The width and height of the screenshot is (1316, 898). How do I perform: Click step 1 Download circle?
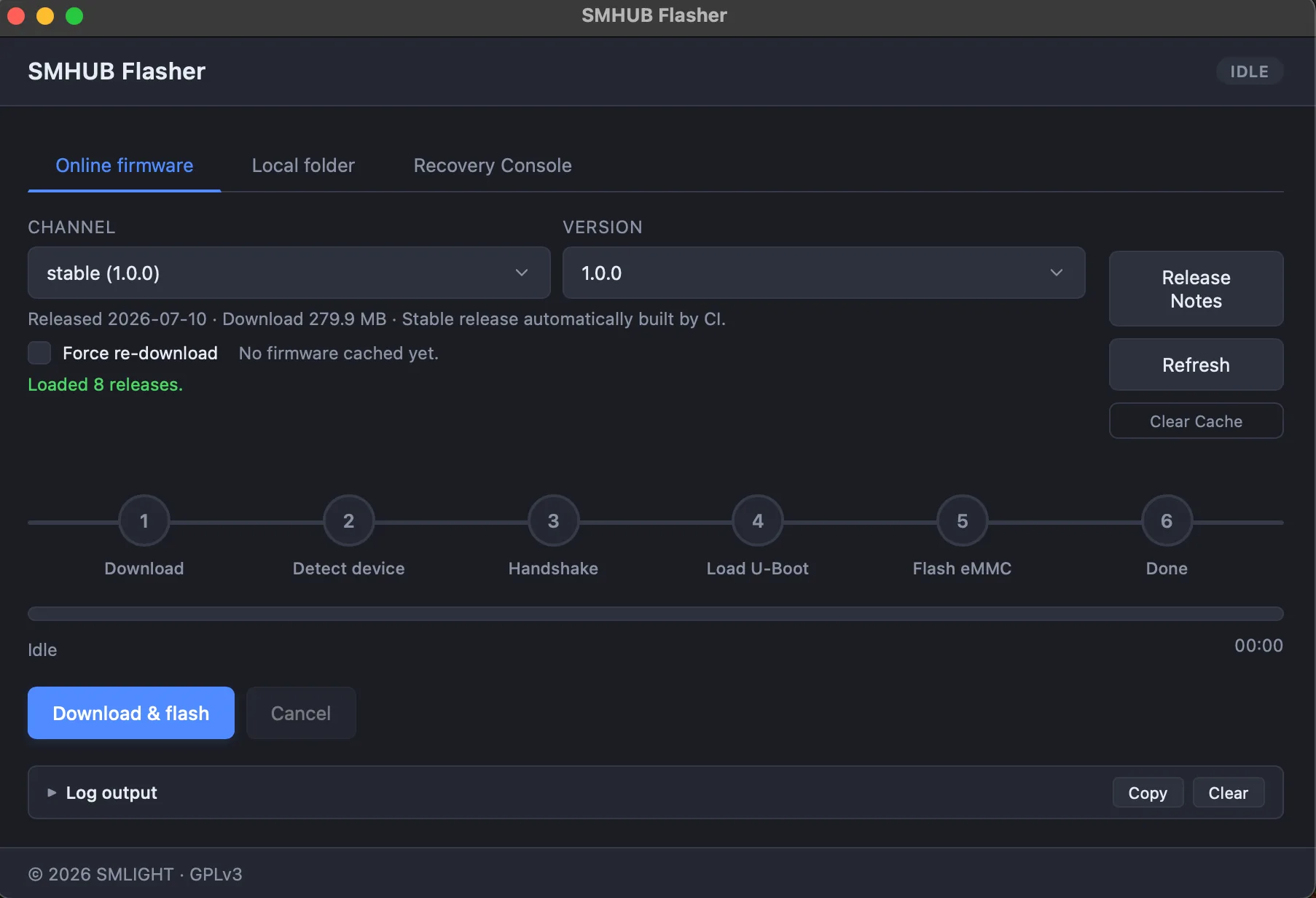tap(144, 521)
